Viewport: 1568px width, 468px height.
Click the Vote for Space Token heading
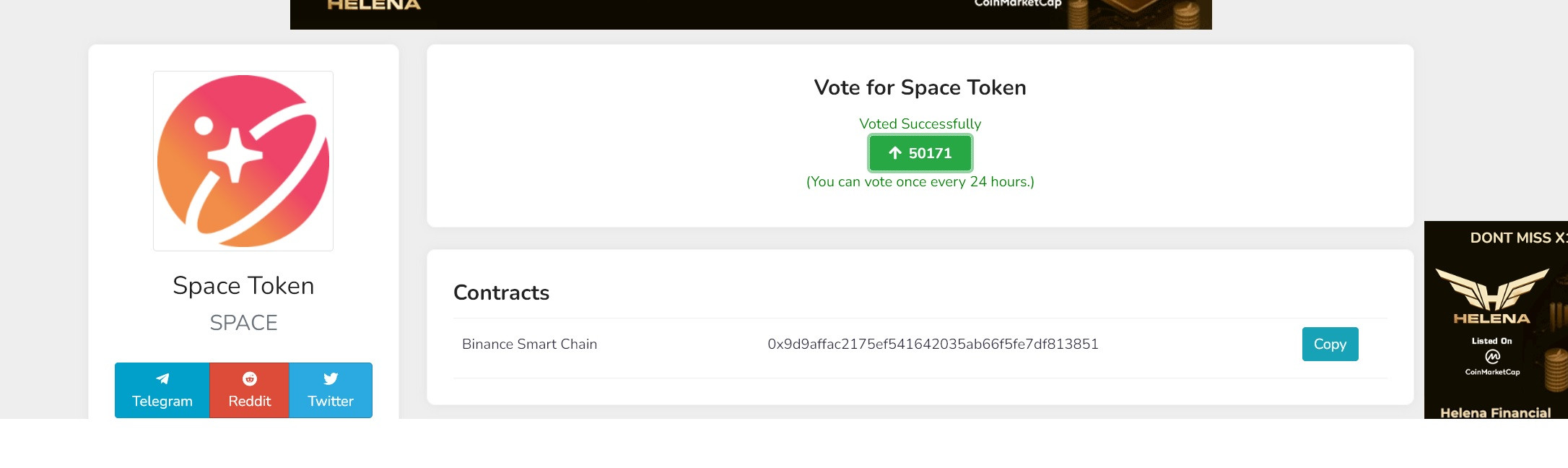(x=920, y=87)
